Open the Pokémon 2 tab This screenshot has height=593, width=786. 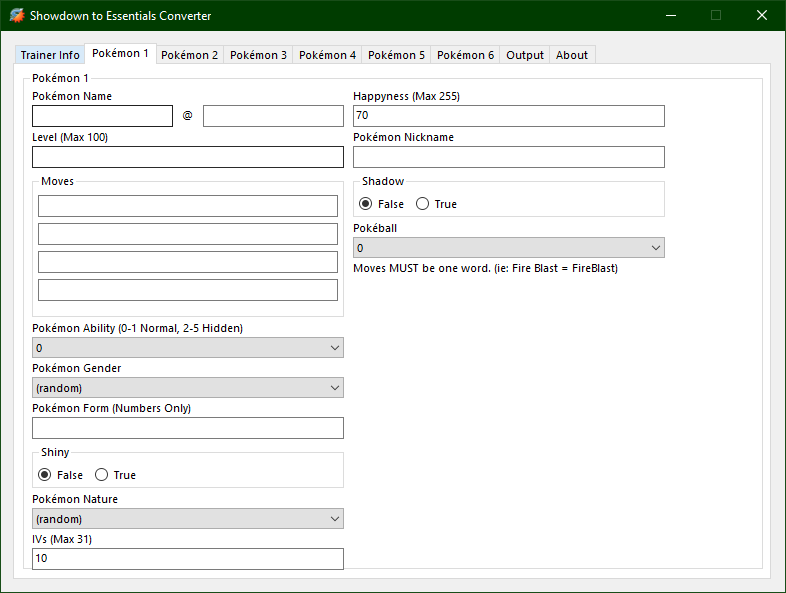tap(189, 55)
